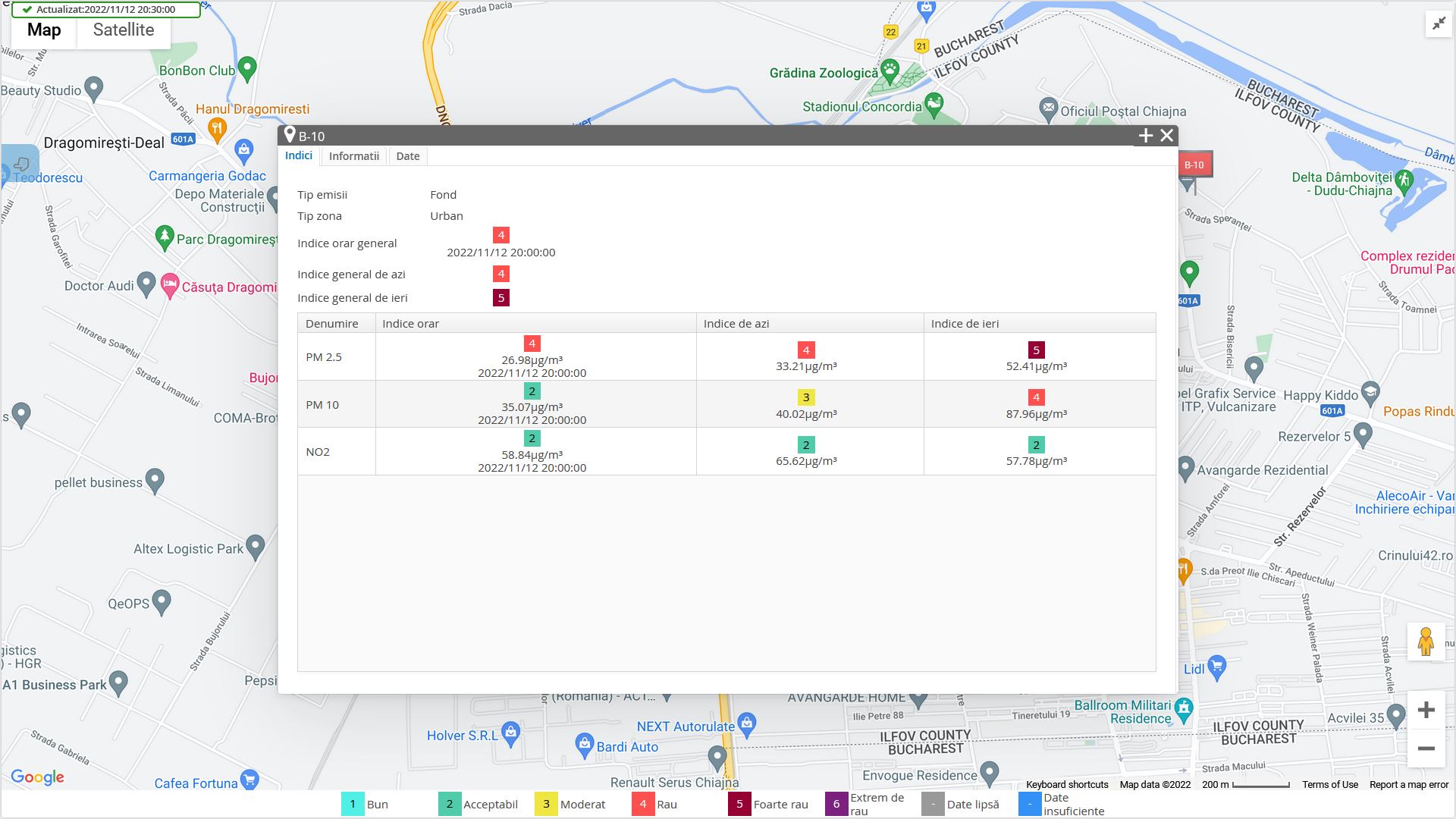Close the B-10 info panel
Screen dimensions: 1456x819
point(1167,136)
